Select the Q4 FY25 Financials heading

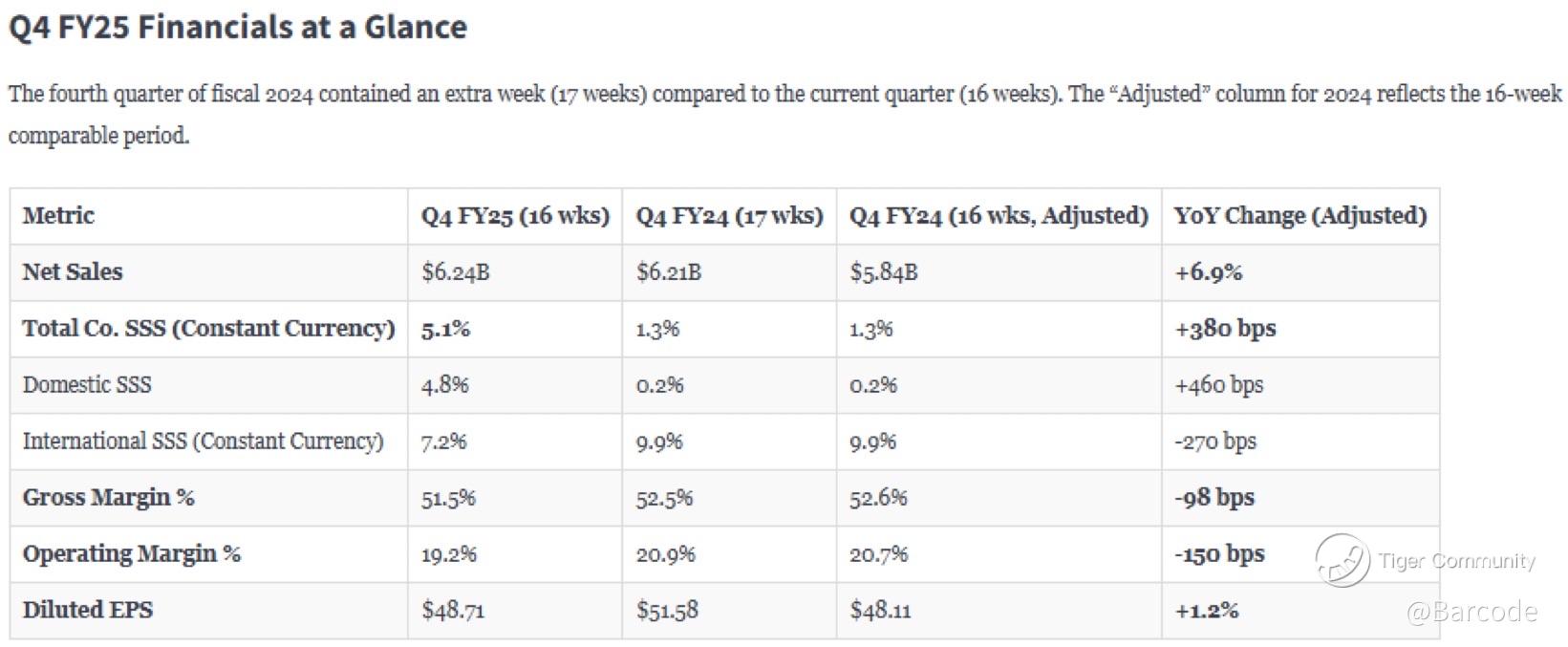tap(238, 27)
